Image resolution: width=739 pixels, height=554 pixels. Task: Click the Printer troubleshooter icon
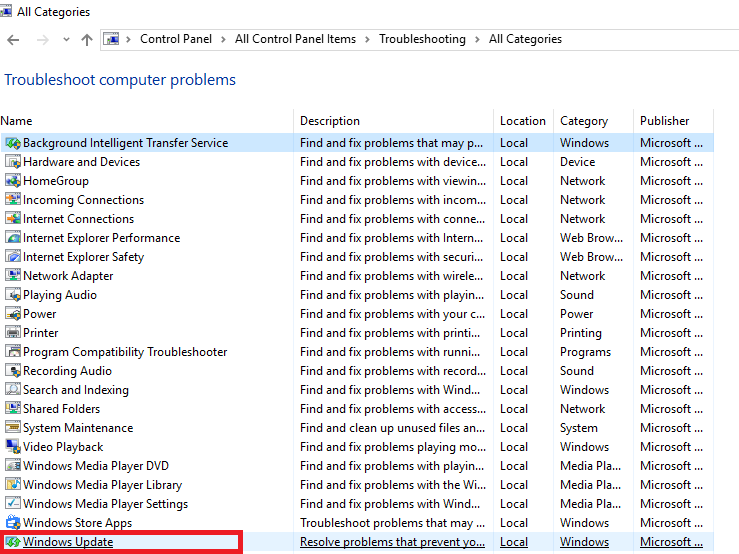pyautogui.click(x=13, y=332)
